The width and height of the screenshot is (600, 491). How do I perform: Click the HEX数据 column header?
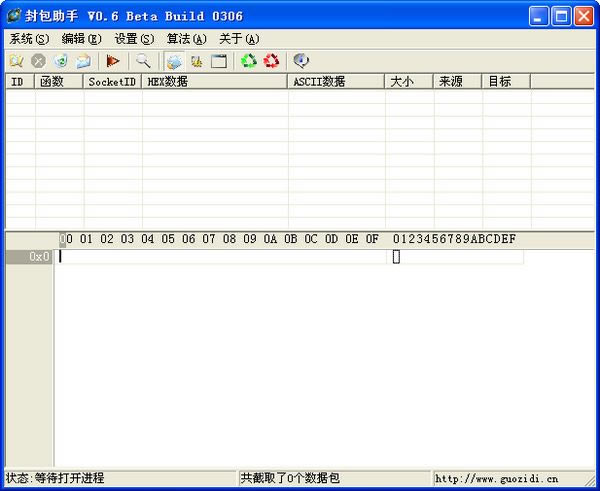click(215, 82)
